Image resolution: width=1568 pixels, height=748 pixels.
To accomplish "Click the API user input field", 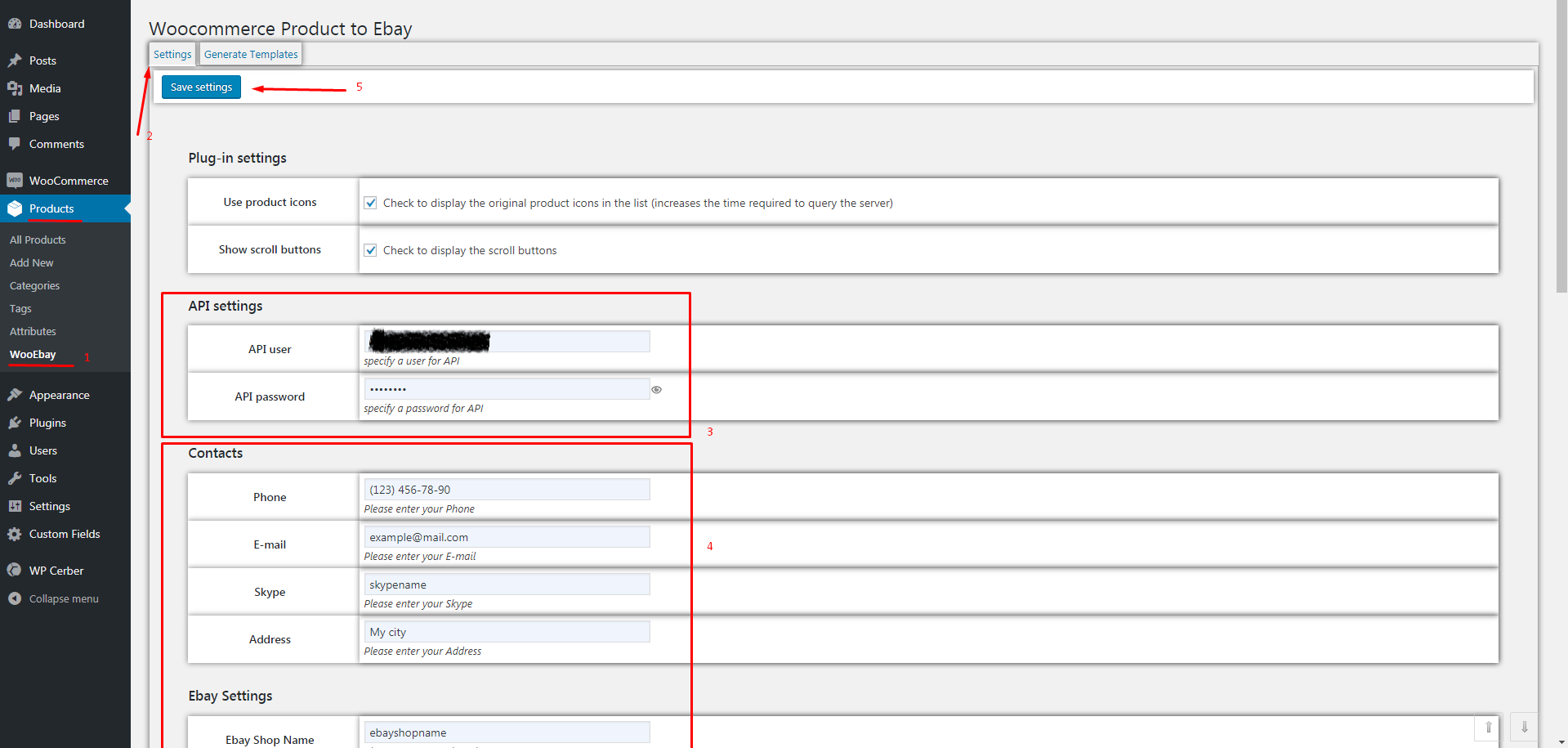I will 507,341.
